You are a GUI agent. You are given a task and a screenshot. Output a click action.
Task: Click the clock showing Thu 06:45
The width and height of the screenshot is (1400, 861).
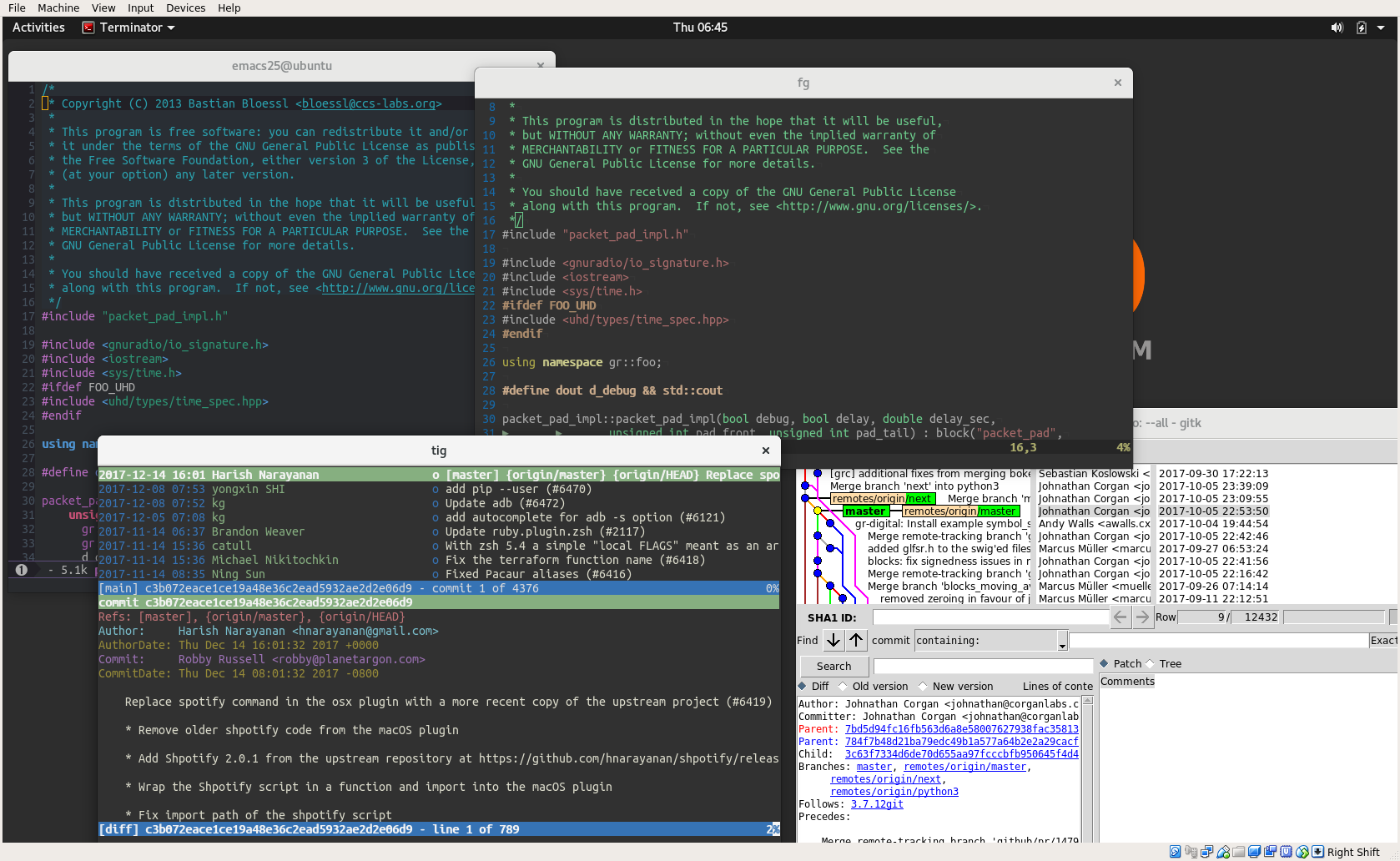click(x=700, y=28)
